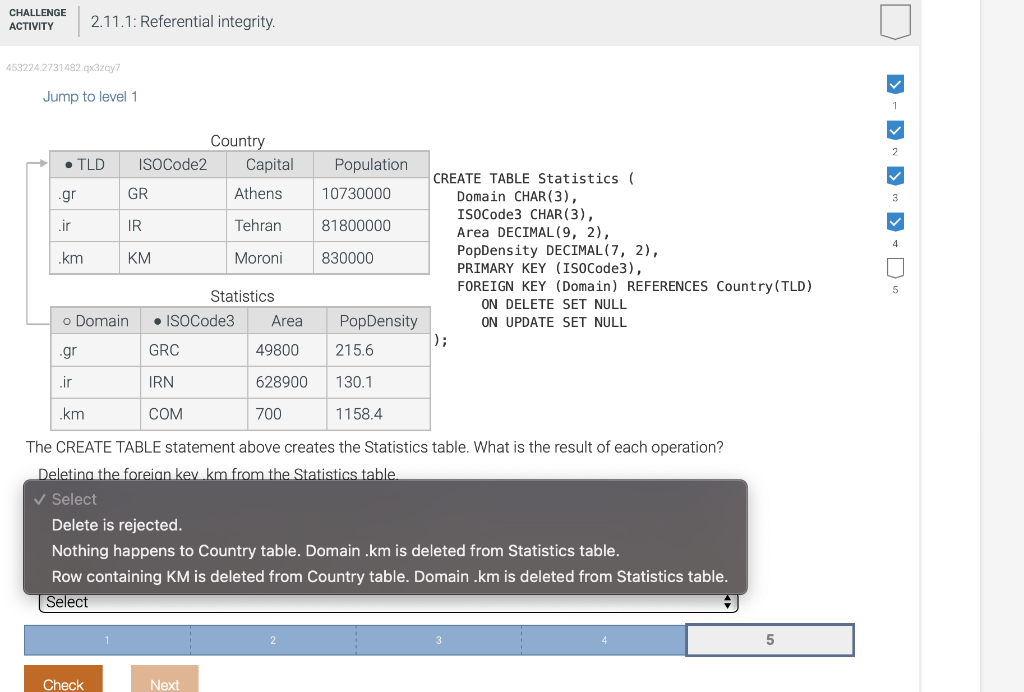The height and width of the screenshot is (692, 1024).
Task: Click the 215.6 density cell
Action: pyautogui.click(x=378, y=350)
